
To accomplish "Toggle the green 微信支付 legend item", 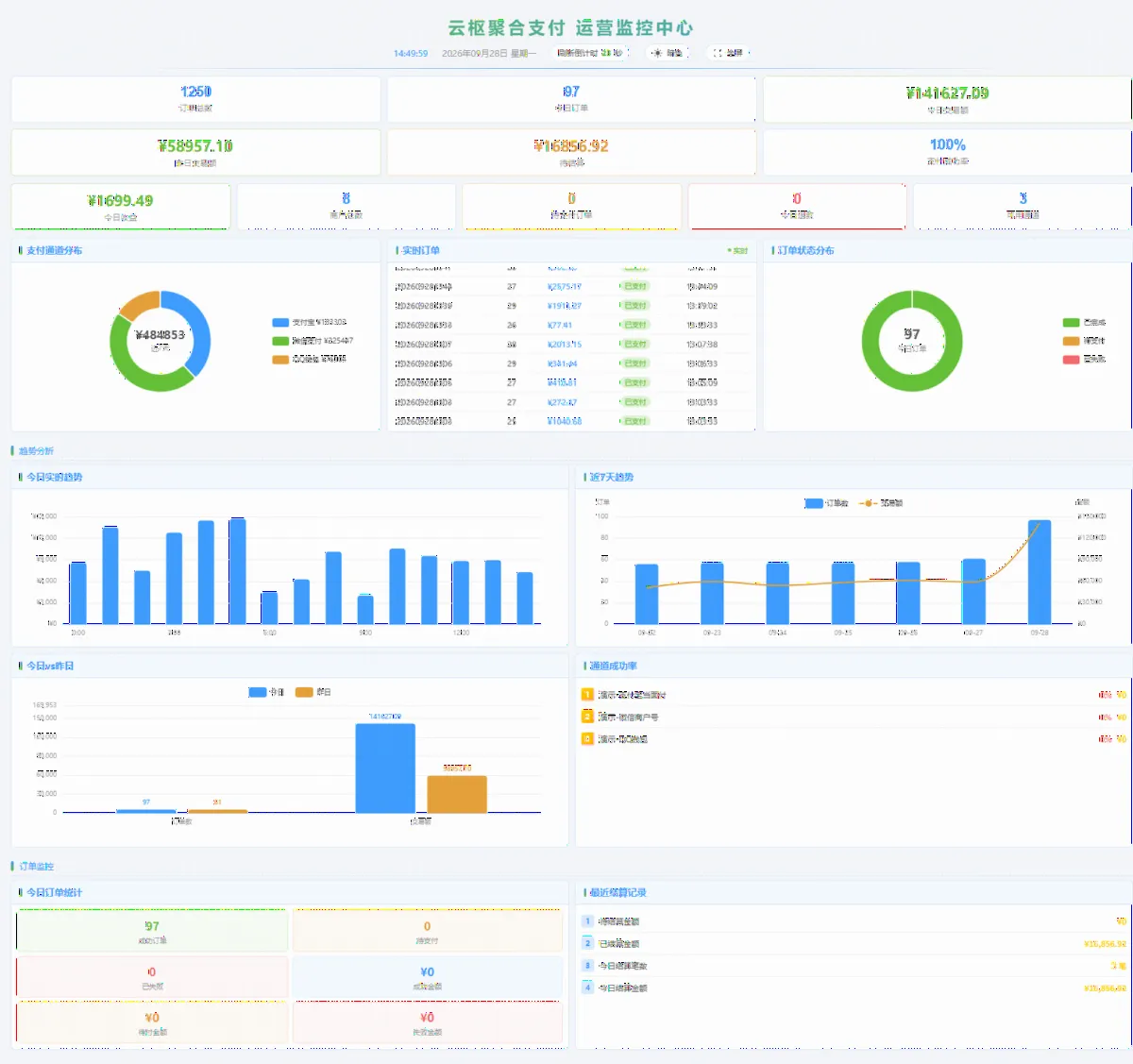I will pos(313,341).
